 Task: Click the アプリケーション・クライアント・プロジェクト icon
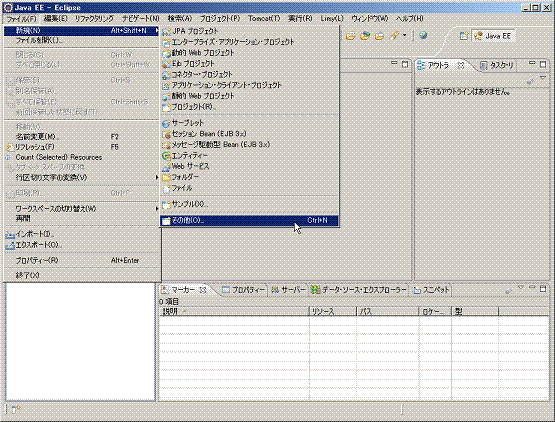pyautogui.click(x=166, y=86)
